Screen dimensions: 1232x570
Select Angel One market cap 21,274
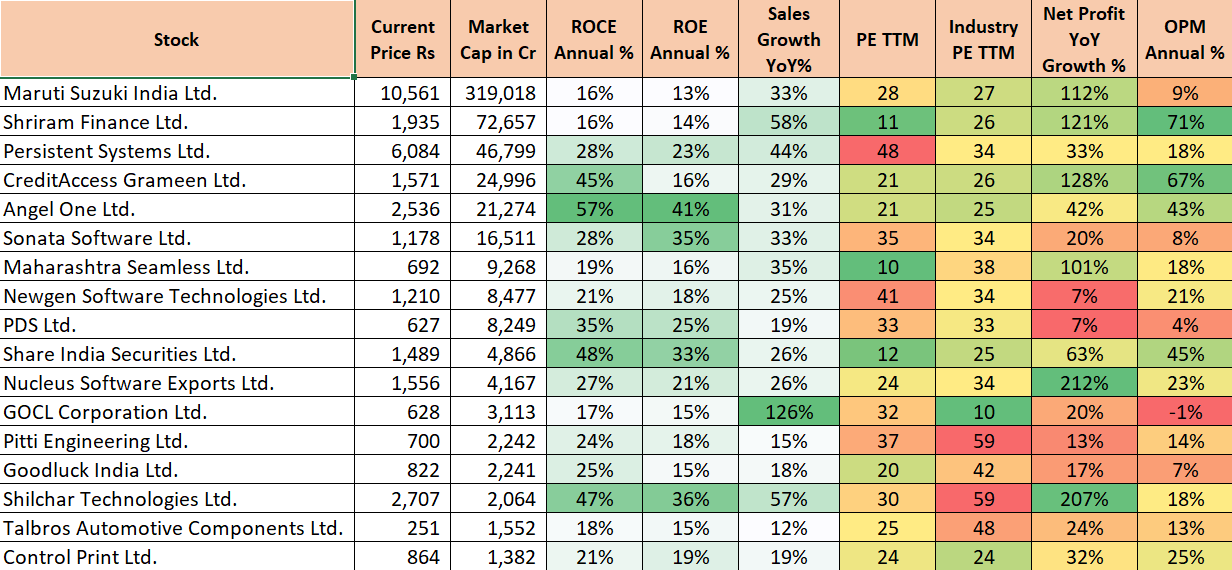point(498,210)
